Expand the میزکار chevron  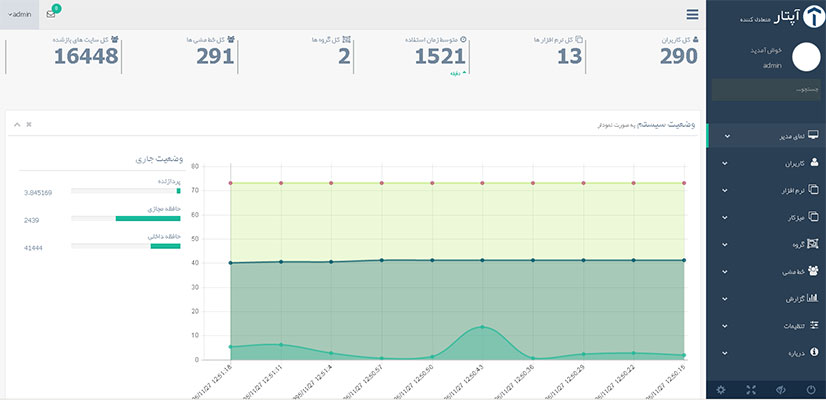coord(725,218)
